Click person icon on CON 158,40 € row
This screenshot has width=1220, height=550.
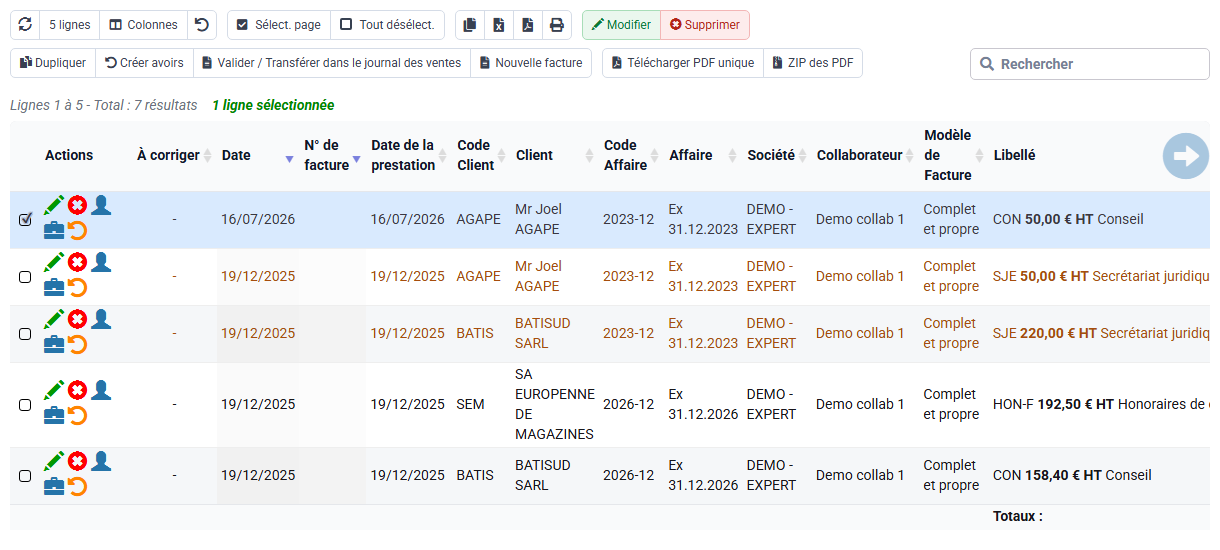click(101, 461)
